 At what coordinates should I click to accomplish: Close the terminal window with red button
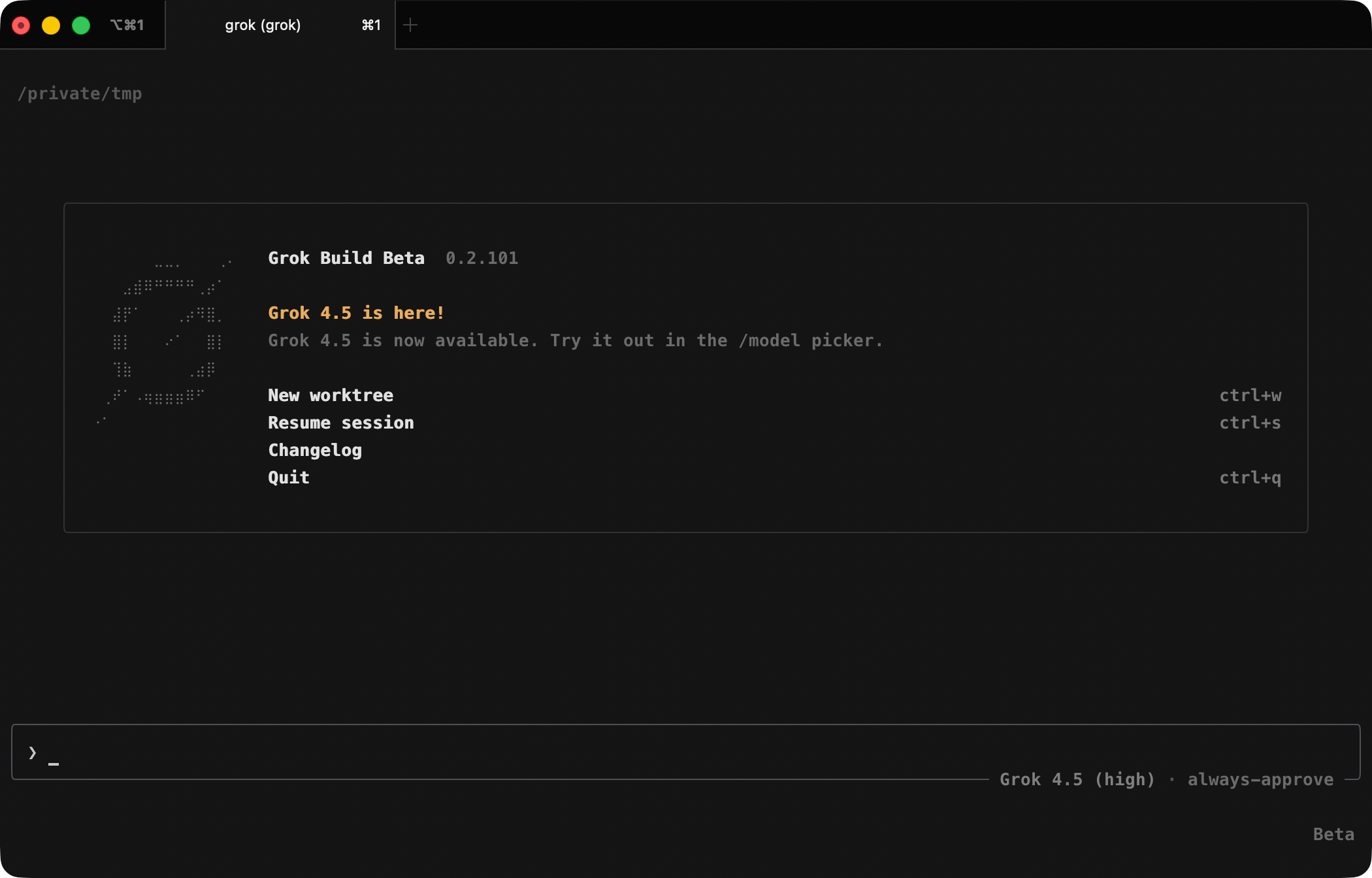(21, 25)
